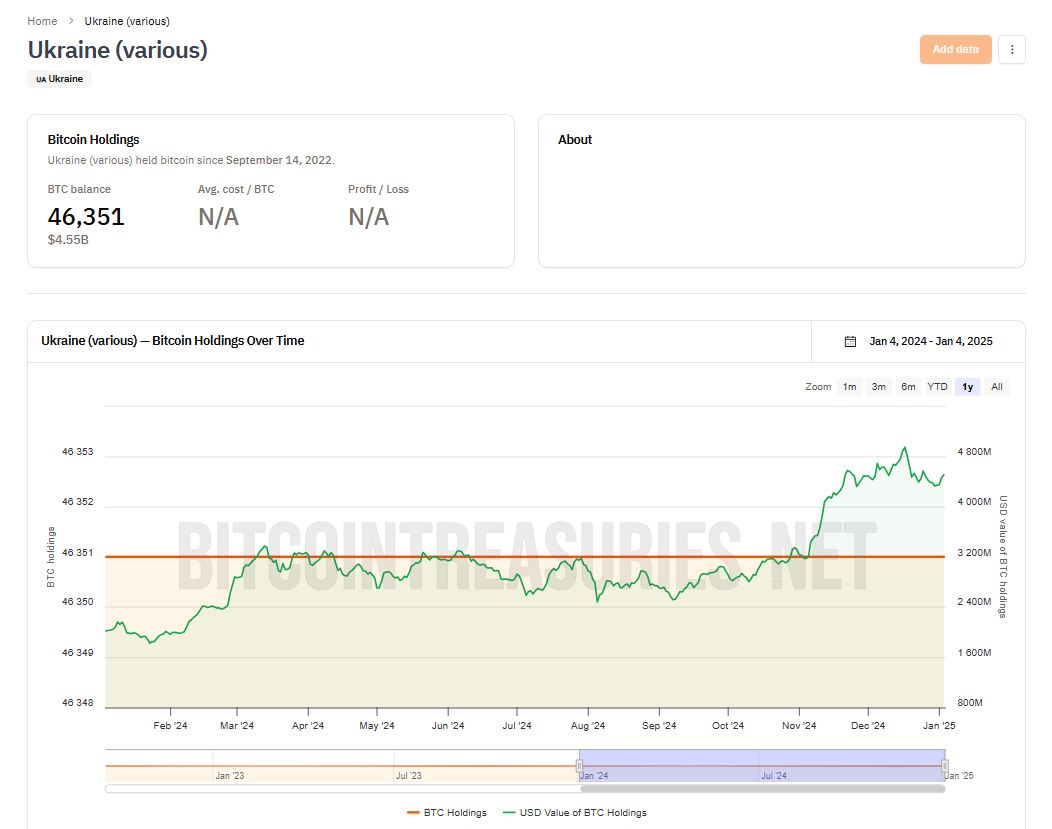Set chart zoom to 3m
This screenshot has width=1052, height=829.
point(878,387)
